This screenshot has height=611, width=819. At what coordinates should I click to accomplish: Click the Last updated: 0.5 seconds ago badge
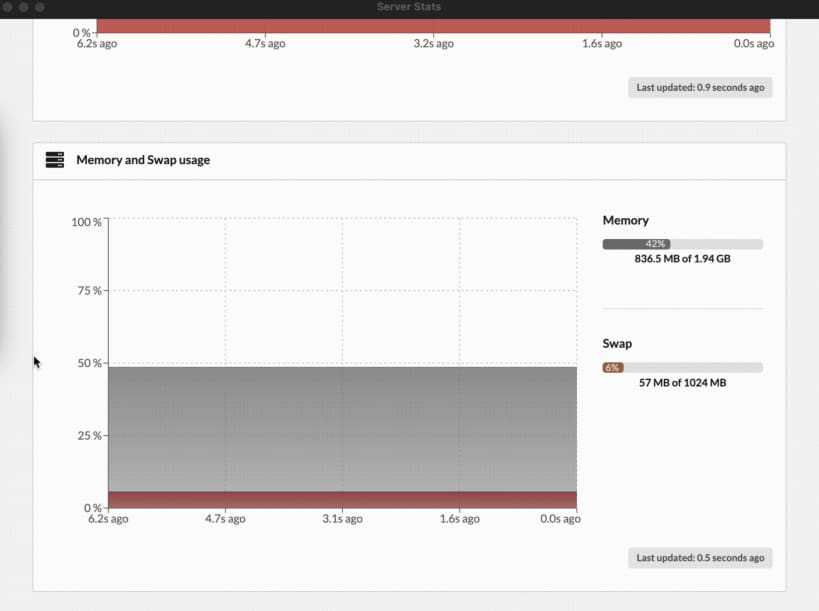699,557
